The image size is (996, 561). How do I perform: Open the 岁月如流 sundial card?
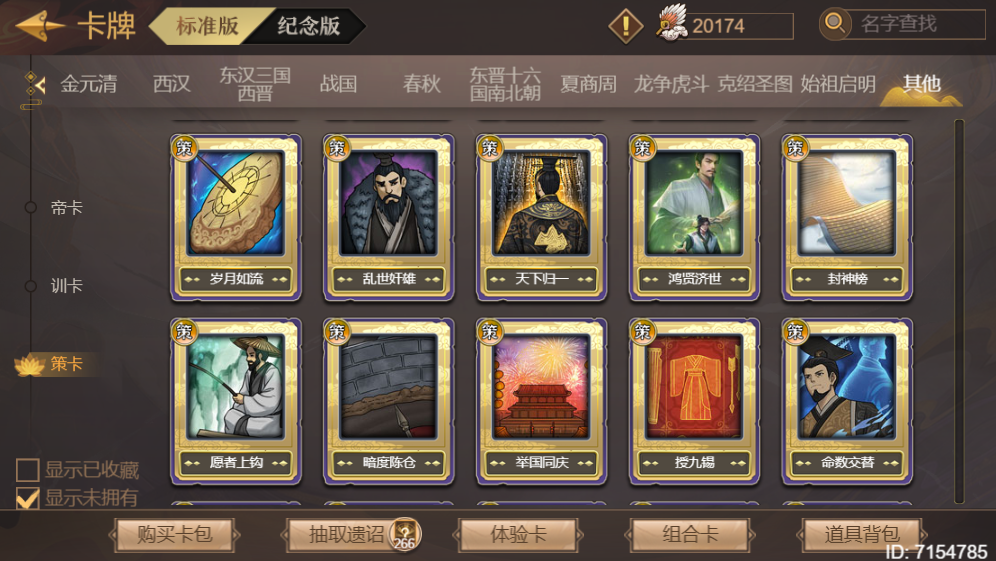(236, 217)
